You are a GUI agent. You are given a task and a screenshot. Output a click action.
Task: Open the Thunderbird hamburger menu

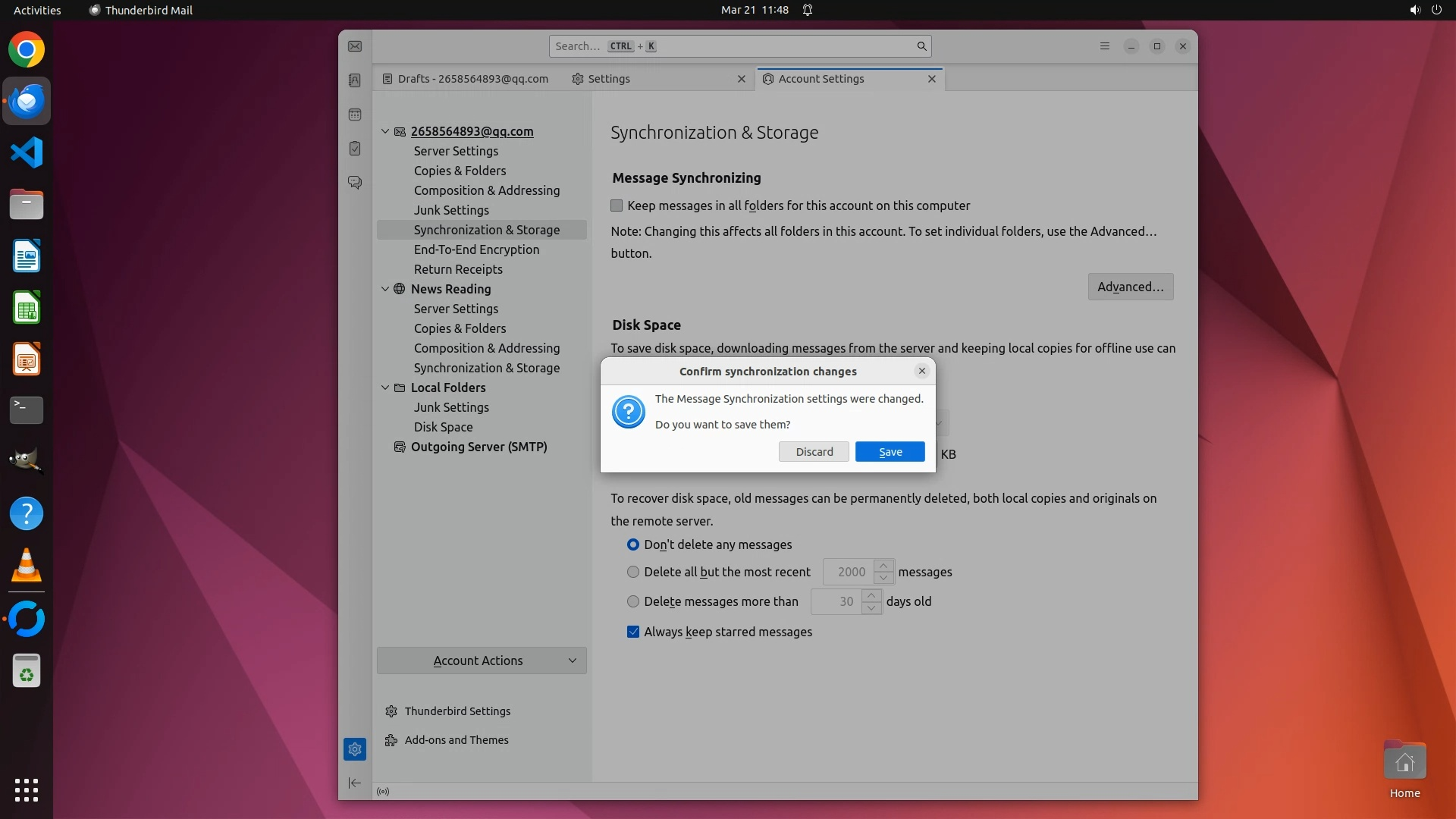coord(1105,46)
